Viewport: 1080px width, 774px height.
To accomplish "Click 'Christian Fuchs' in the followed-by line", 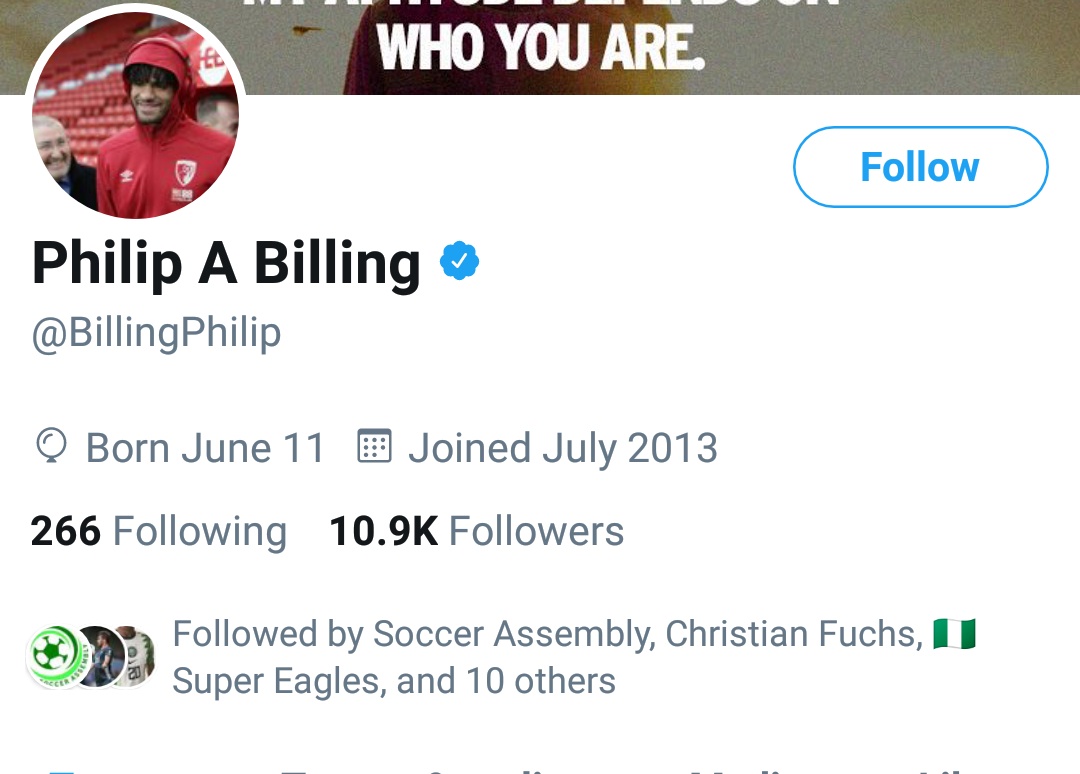I will (790, 634).
